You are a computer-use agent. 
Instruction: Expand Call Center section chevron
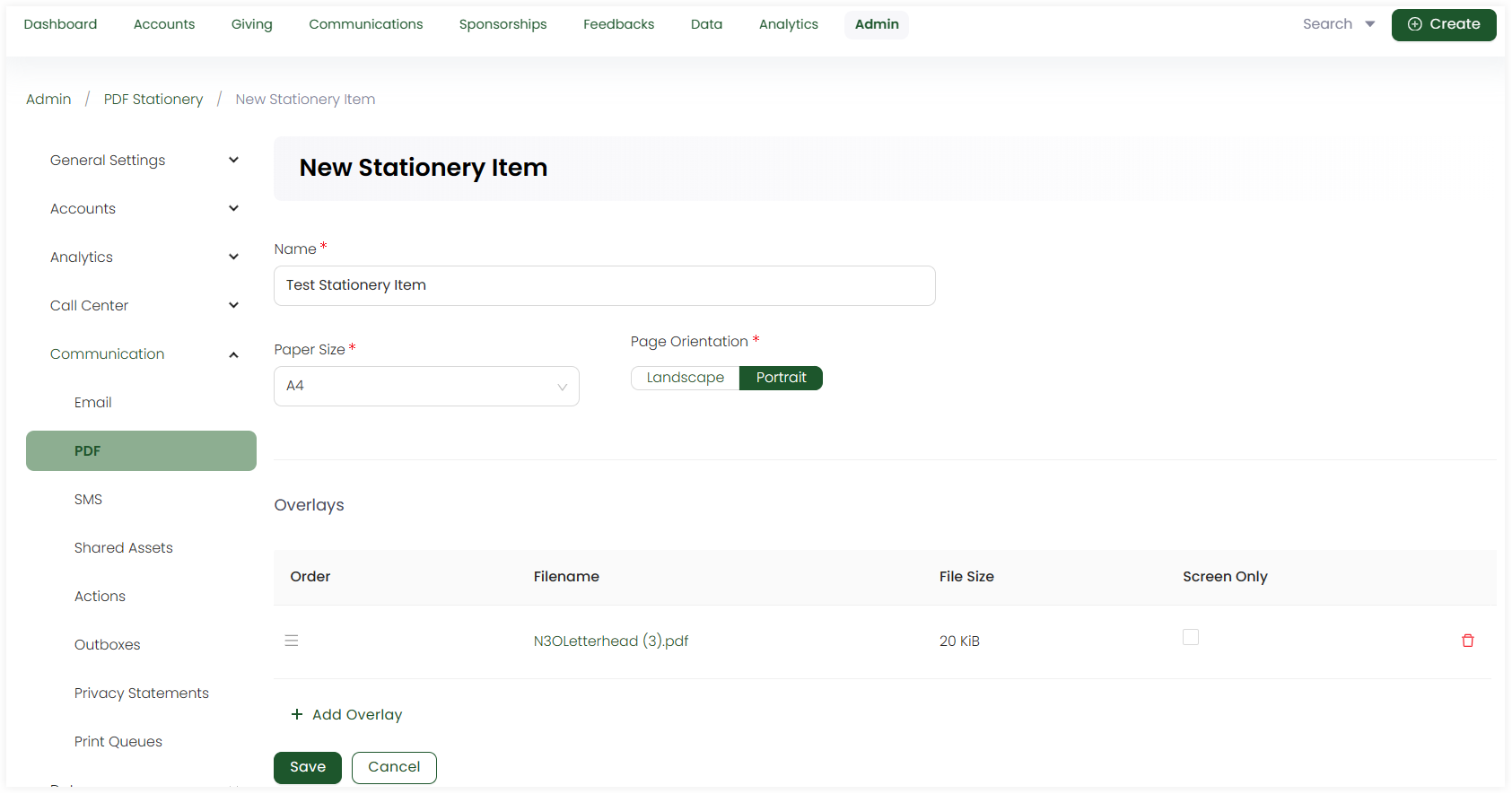point(233,305)
